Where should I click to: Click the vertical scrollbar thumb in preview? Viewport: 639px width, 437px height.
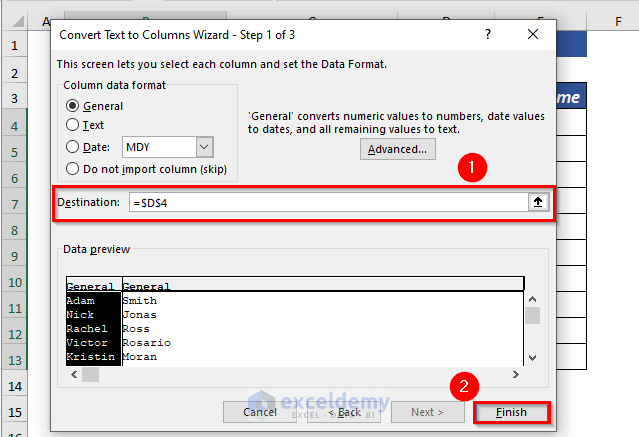pos(532,316)
